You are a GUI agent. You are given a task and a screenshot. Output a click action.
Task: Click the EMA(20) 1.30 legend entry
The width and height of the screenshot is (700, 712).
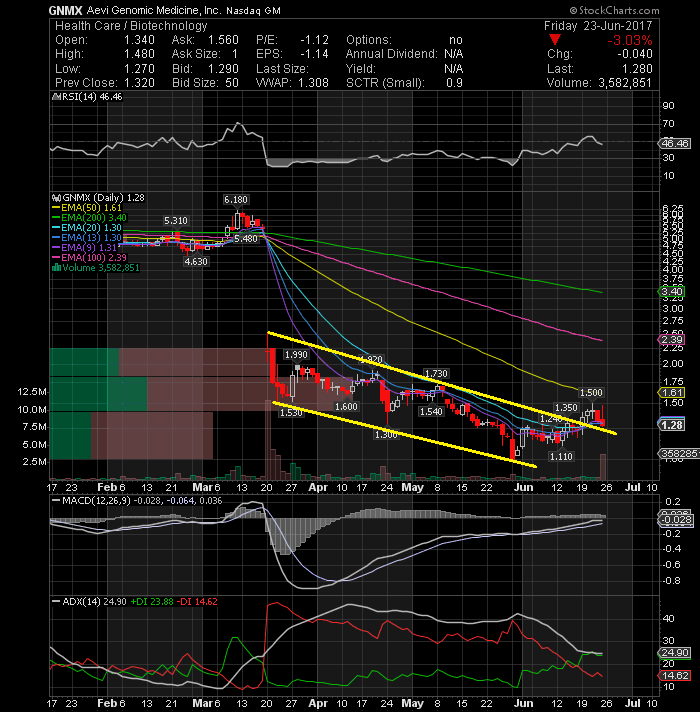tap(87, 227)
